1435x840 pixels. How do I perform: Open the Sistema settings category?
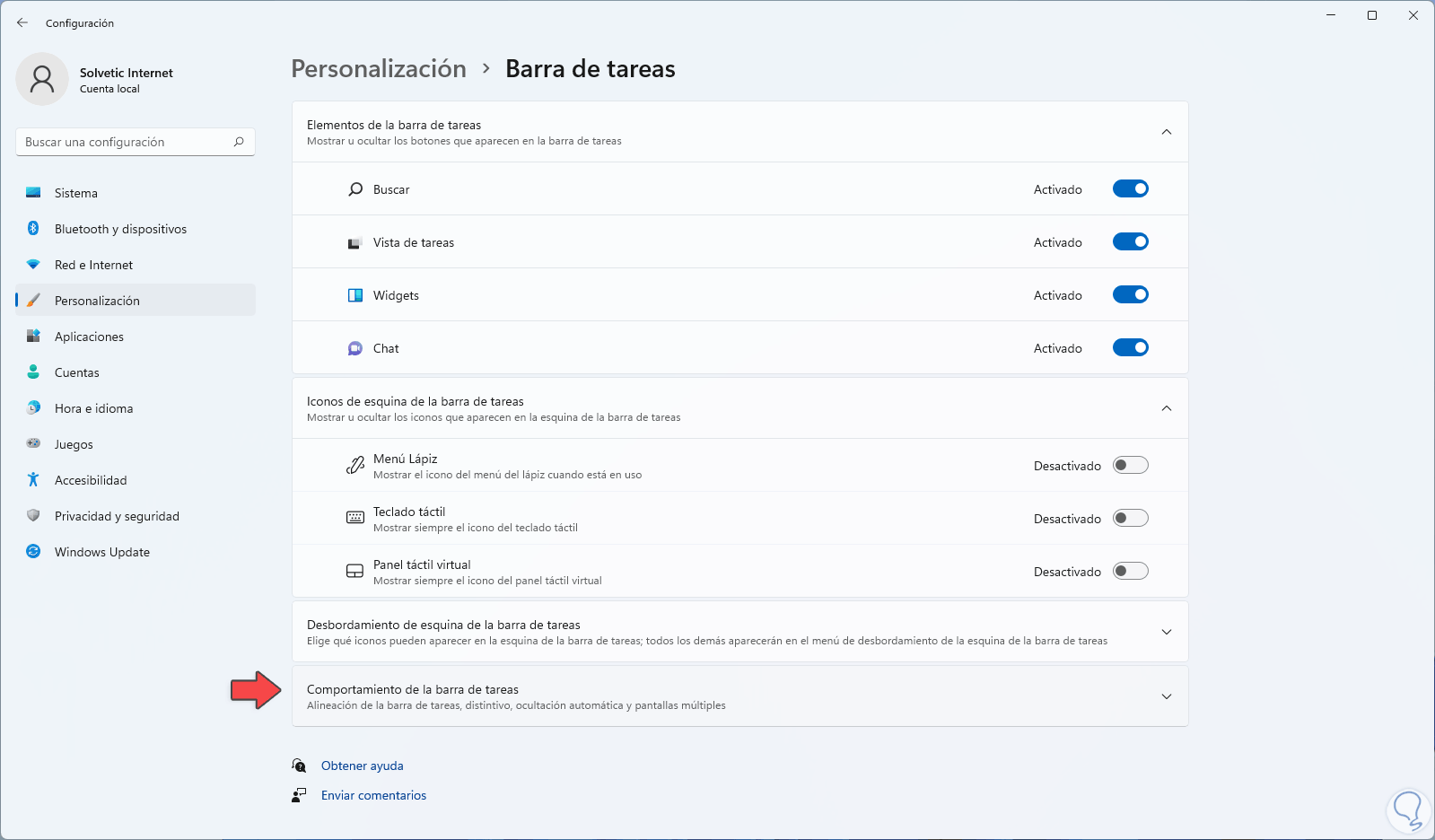pyautogui.click(x=76, y=193)
